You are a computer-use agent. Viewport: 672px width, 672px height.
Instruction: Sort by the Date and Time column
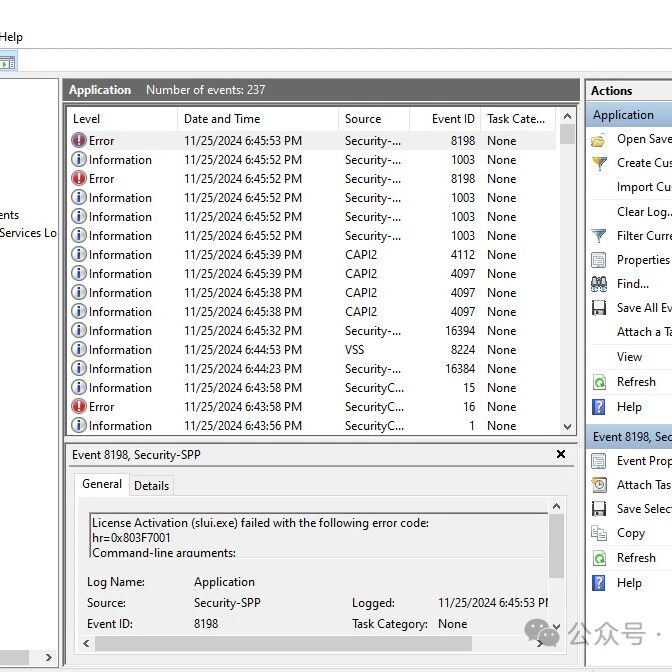[258, 119]
